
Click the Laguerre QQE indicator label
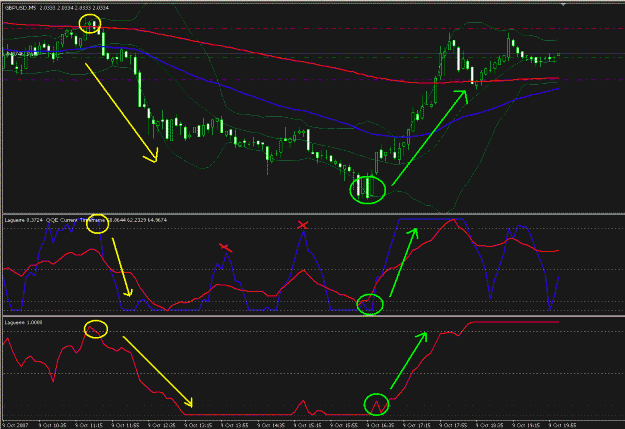point(86,220)
